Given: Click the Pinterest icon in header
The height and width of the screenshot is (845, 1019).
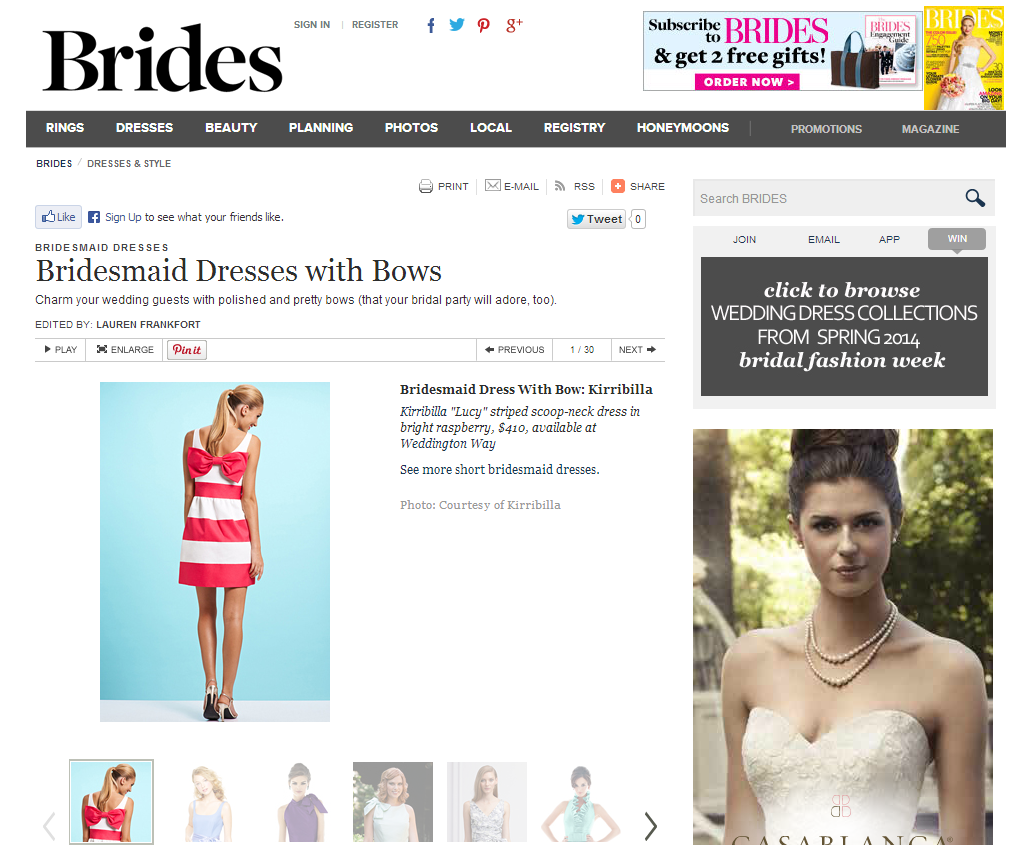Looking at the screenshot, I should [x=484, y=25].
